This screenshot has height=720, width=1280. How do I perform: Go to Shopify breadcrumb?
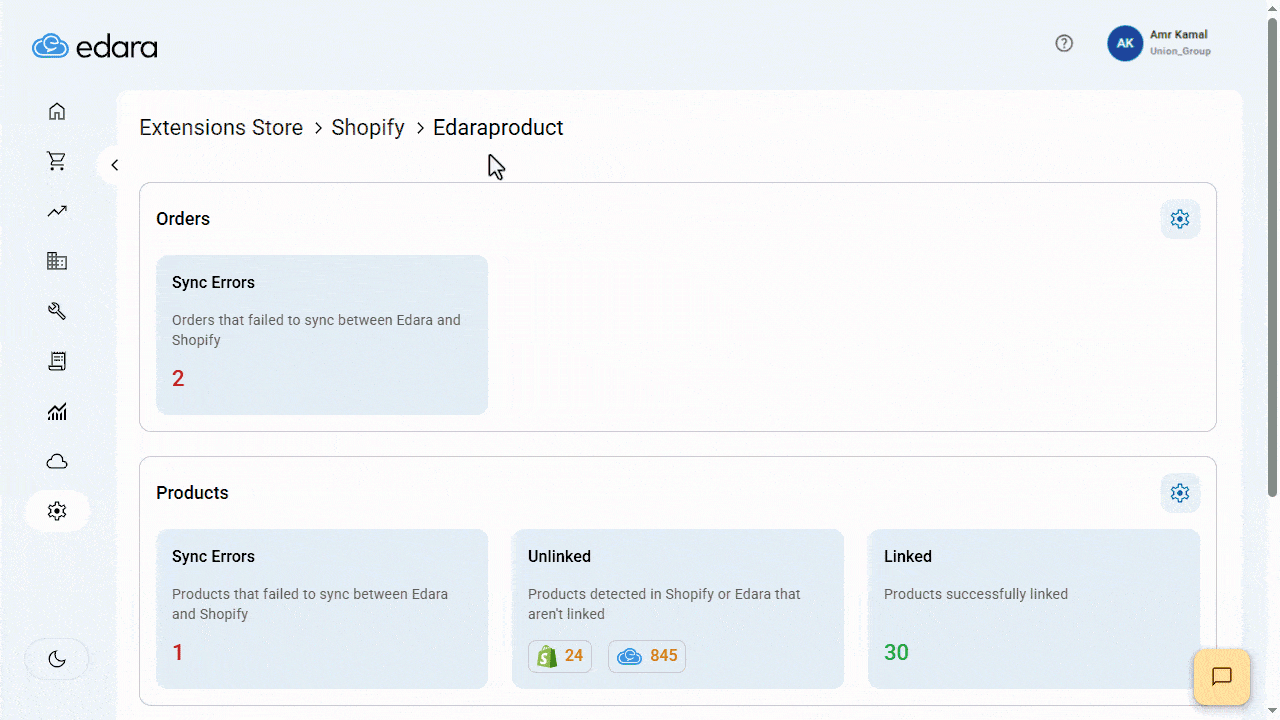click(x=368, y=128)
